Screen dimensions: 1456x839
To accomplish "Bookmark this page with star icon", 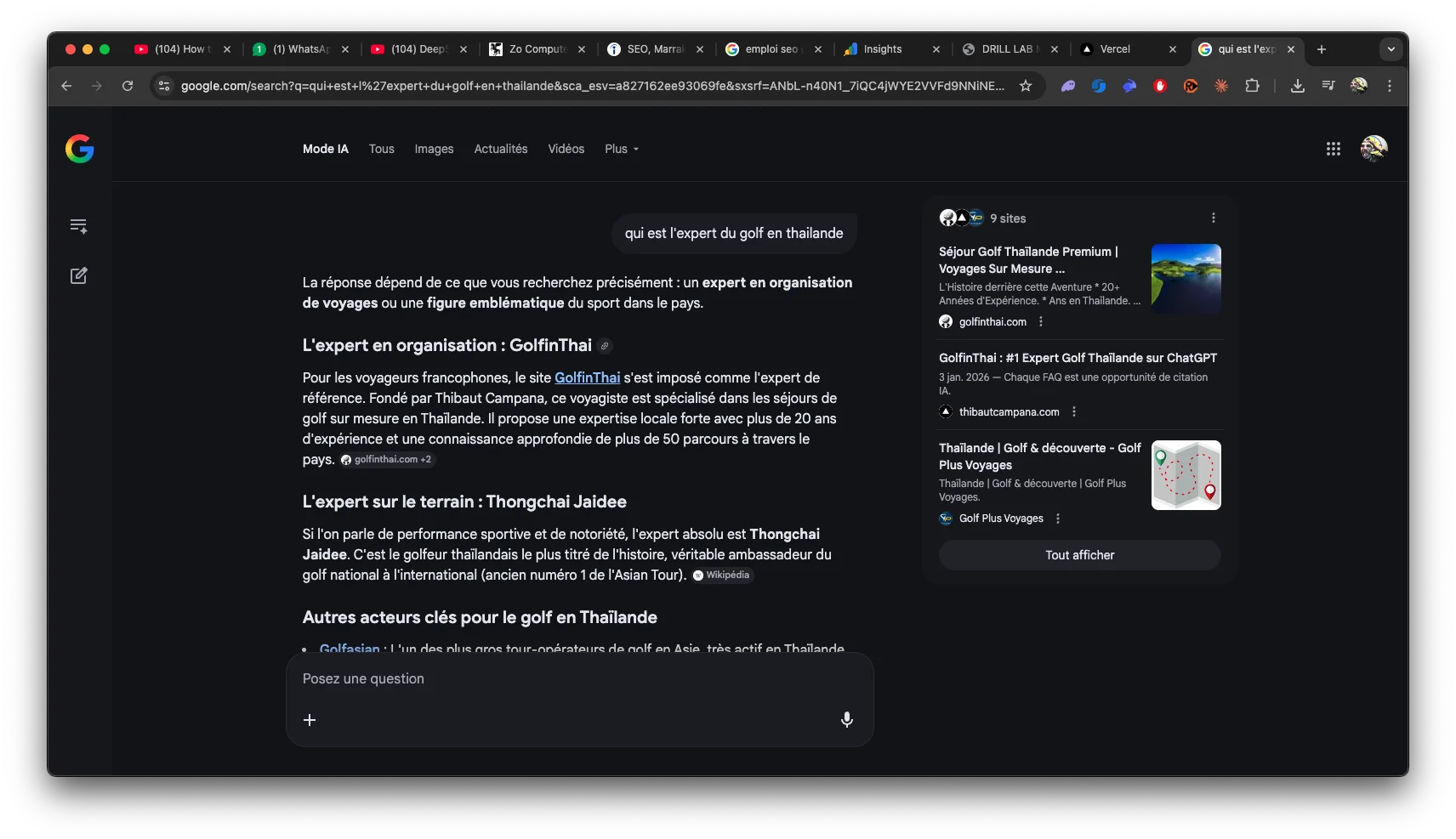I will point(1026,86).
